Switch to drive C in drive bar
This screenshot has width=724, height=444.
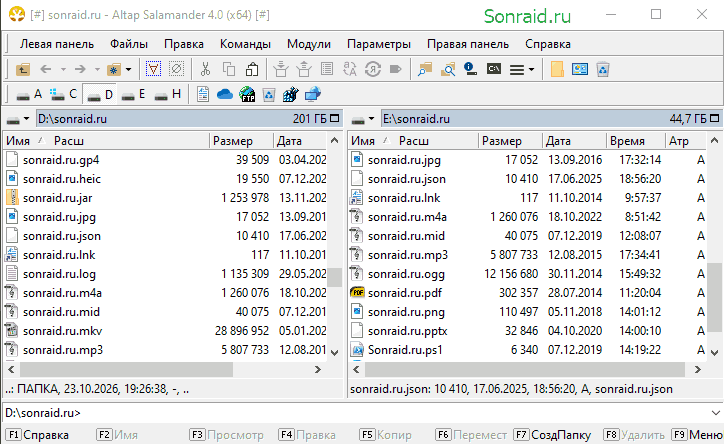[x=64, y=95]
